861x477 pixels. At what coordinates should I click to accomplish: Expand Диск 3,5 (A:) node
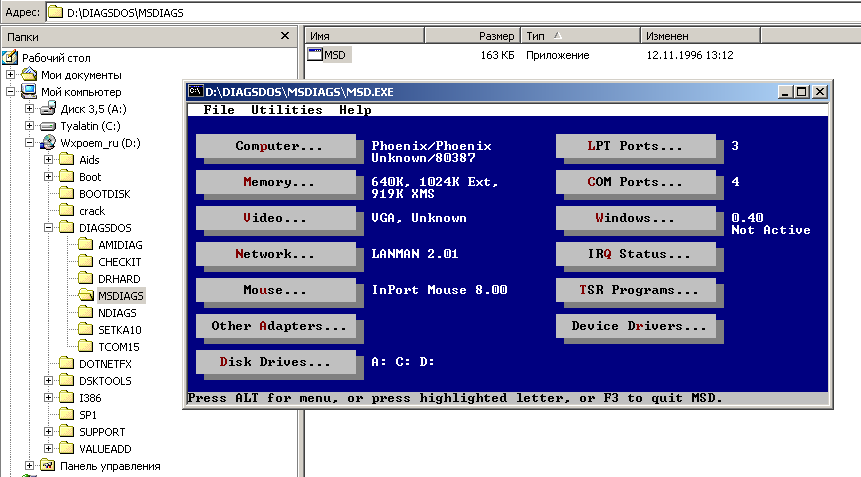(x=30, y=109)
